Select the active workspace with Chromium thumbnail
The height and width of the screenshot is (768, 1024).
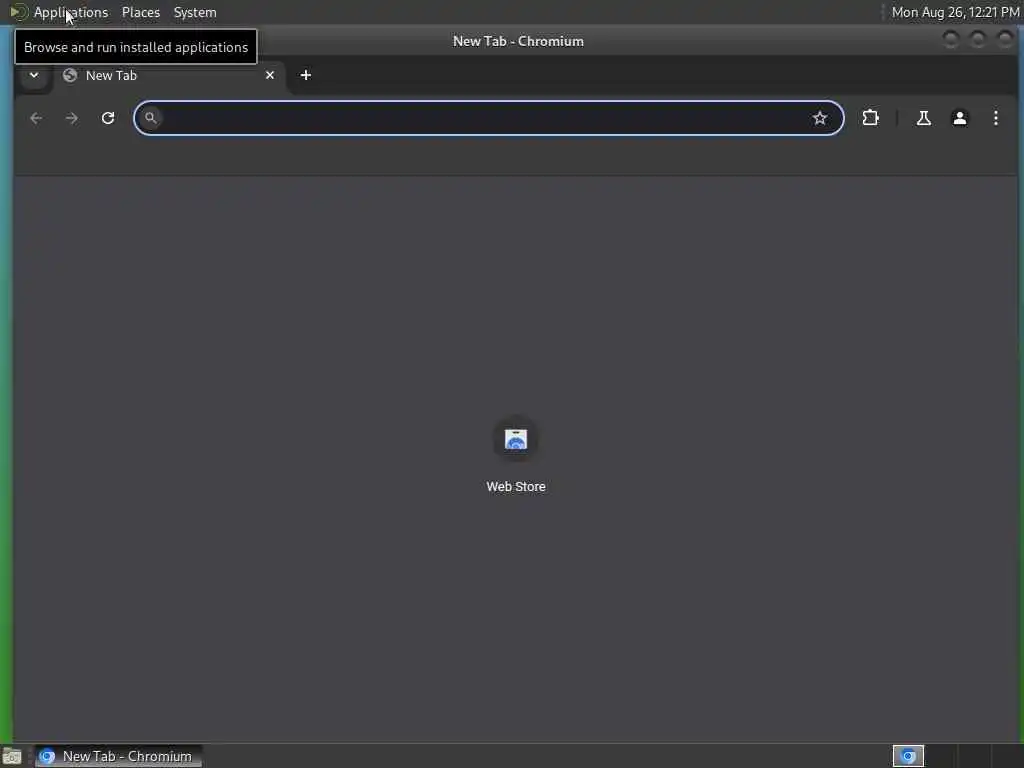pos(908,756)
